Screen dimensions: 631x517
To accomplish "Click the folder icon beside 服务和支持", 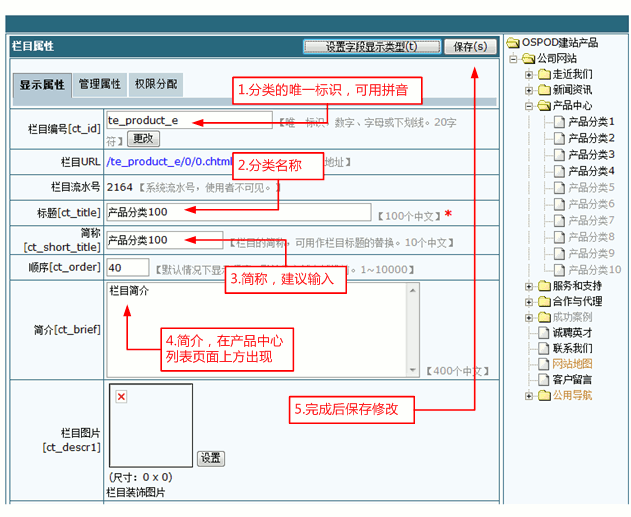I will point(544,286).
